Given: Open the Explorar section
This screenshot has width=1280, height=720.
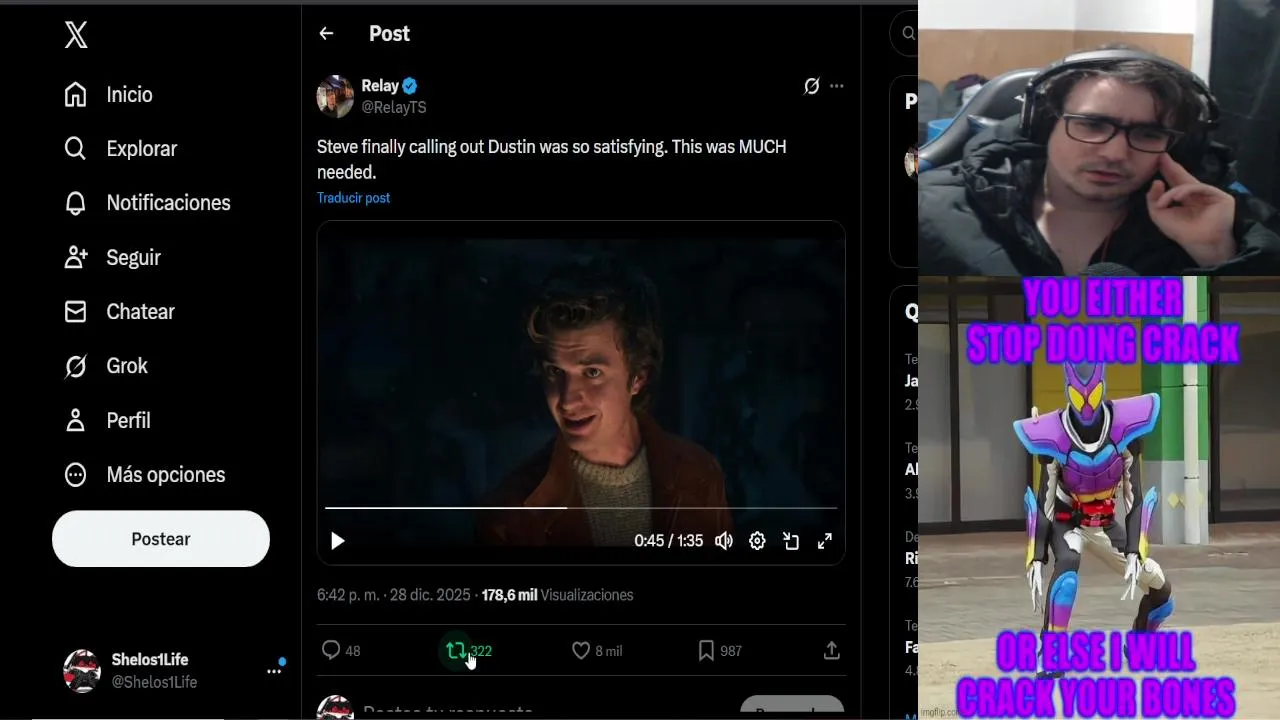Looking at the screenshot, I should (120, 149).
